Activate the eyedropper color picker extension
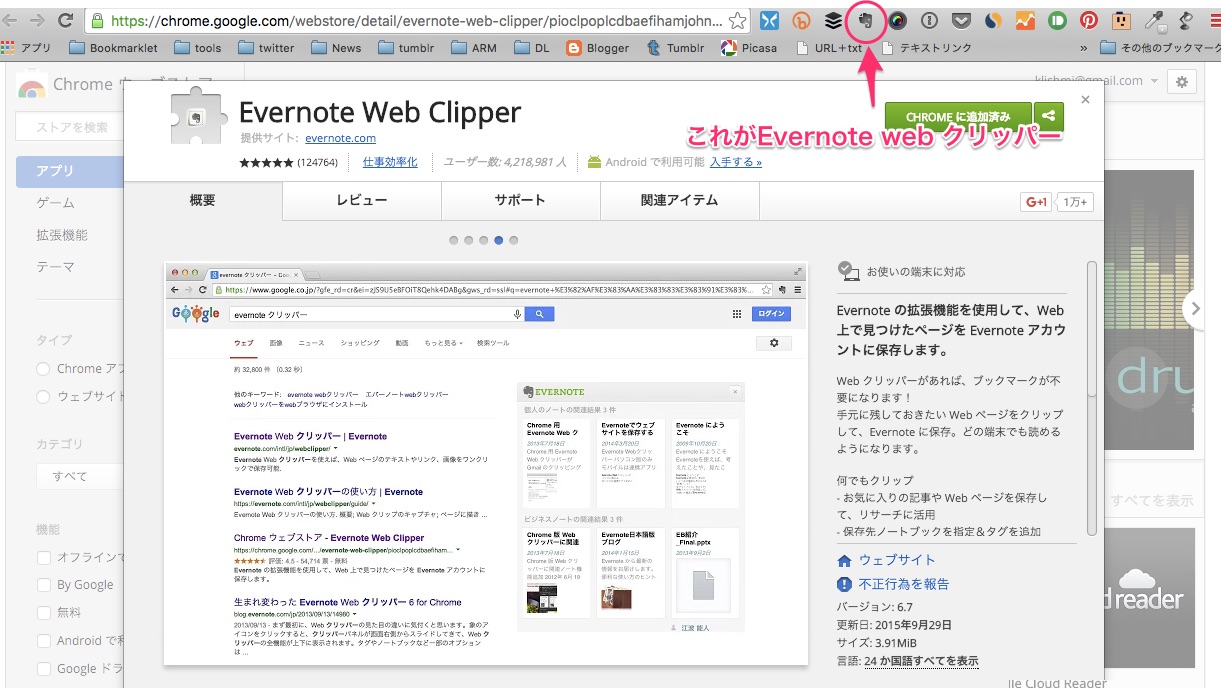1221x688 pixels. coord(1154,20)
